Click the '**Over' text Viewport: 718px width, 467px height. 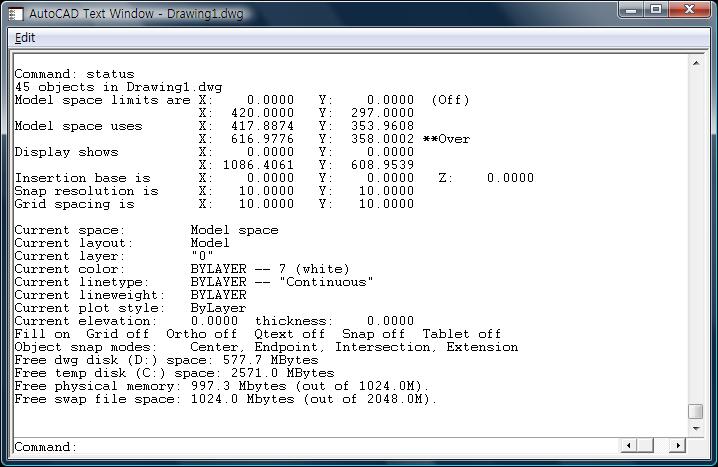(x=446, y=139)
